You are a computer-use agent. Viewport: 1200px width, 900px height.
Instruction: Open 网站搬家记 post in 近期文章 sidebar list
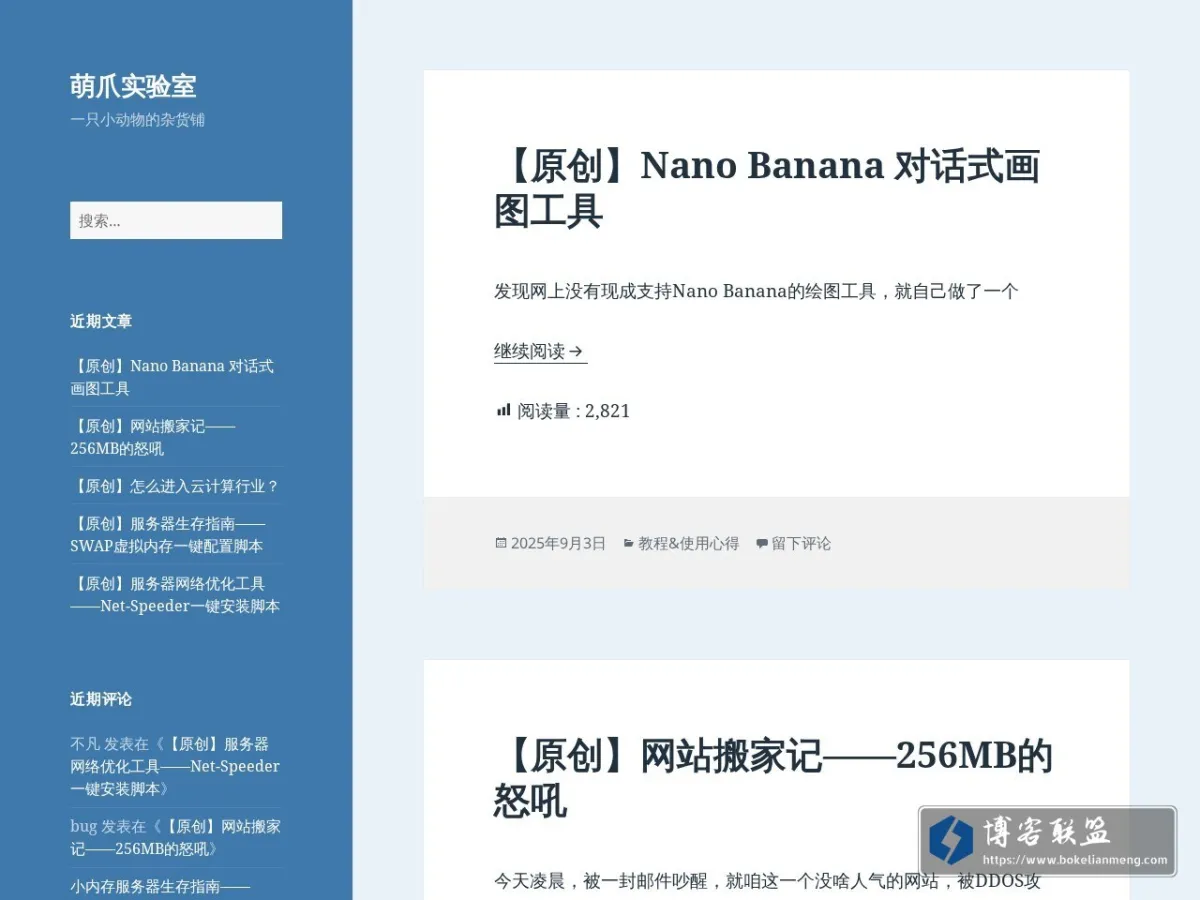(x=153, y=437)
